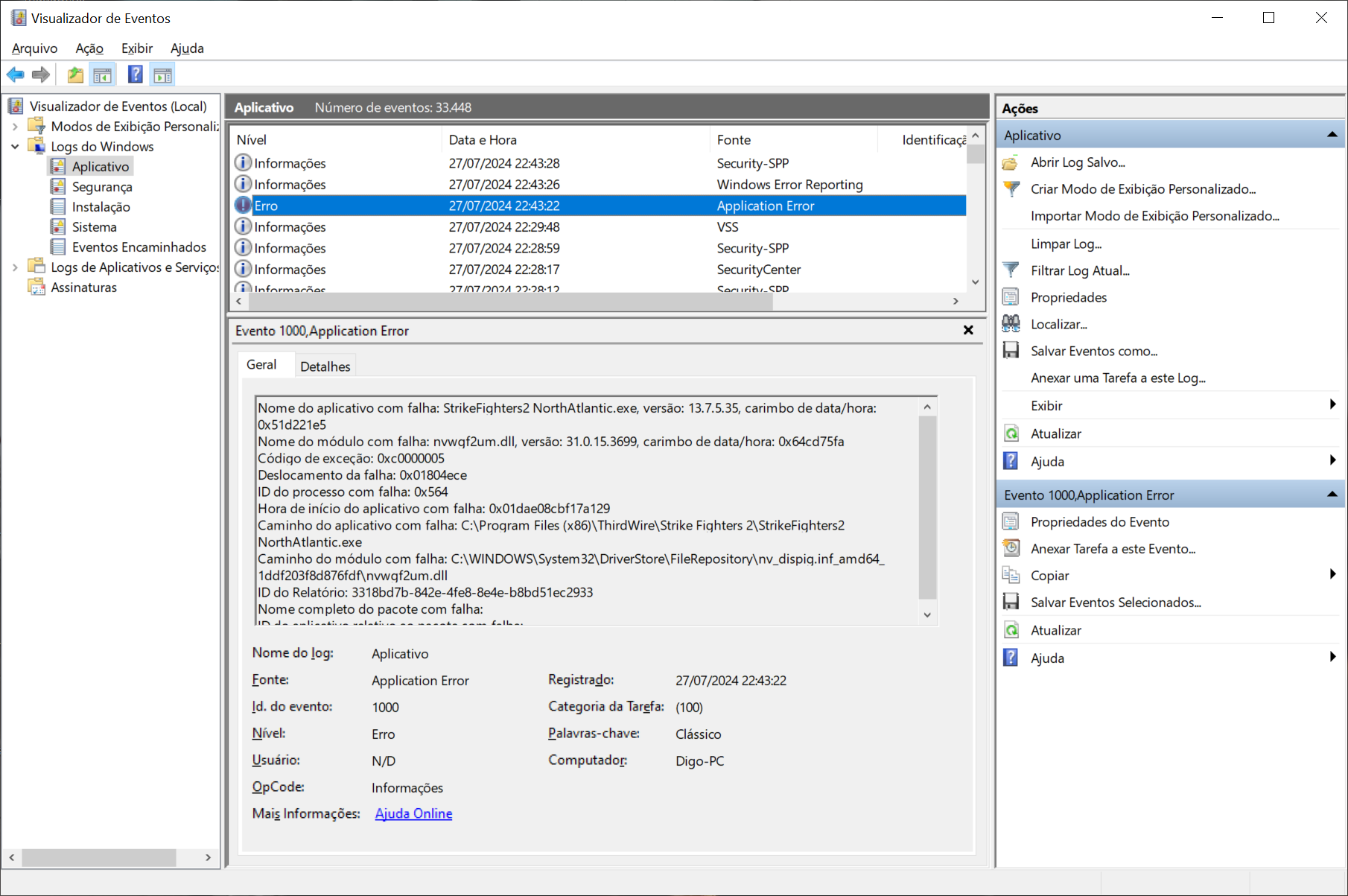Switch to the Geral tab
This screenshot has width=1348, height=896.
point(261,365)
